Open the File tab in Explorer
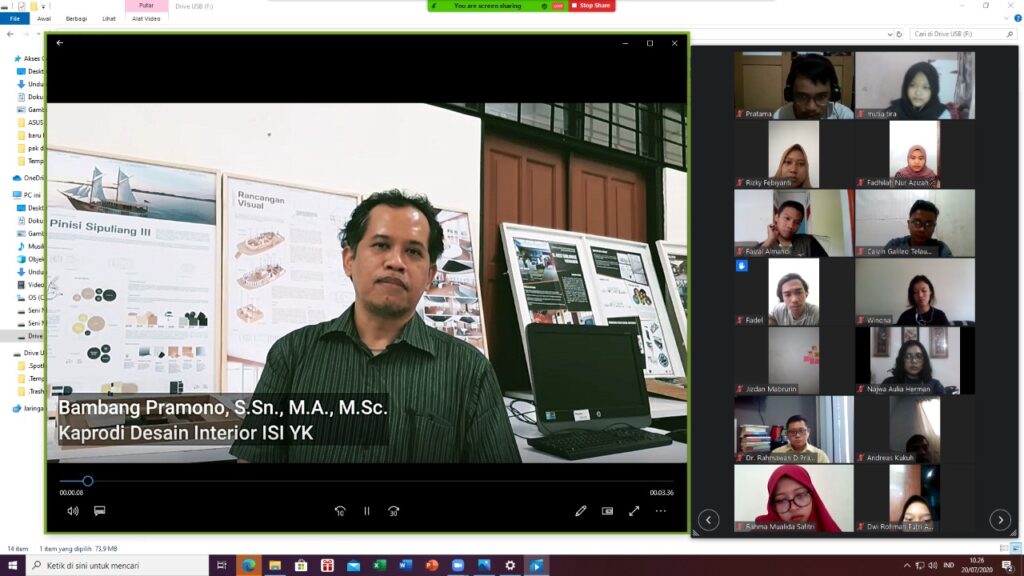 point(14,19)
